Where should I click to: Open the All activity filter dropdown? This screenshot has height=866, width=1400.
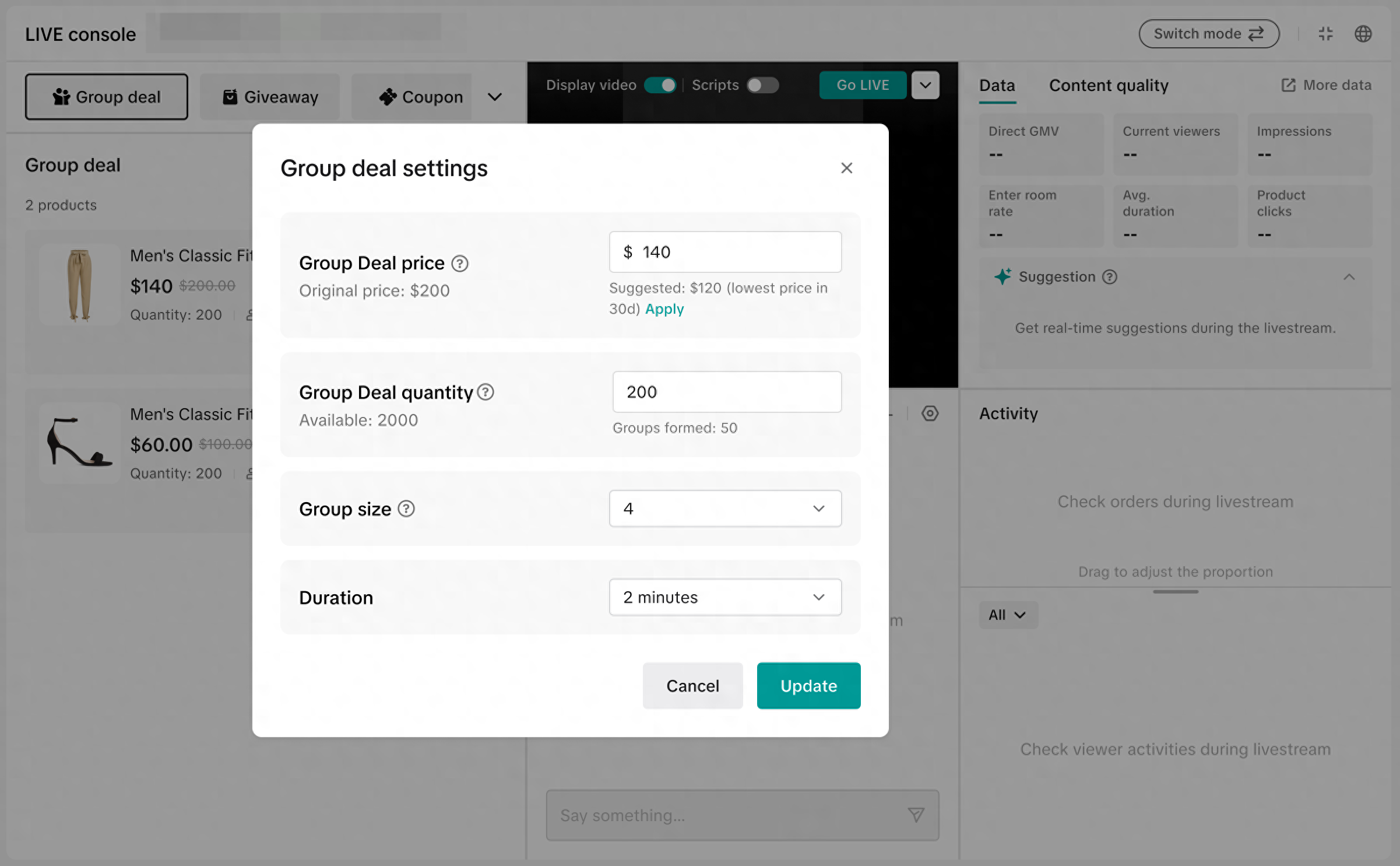coord(1008,615)
